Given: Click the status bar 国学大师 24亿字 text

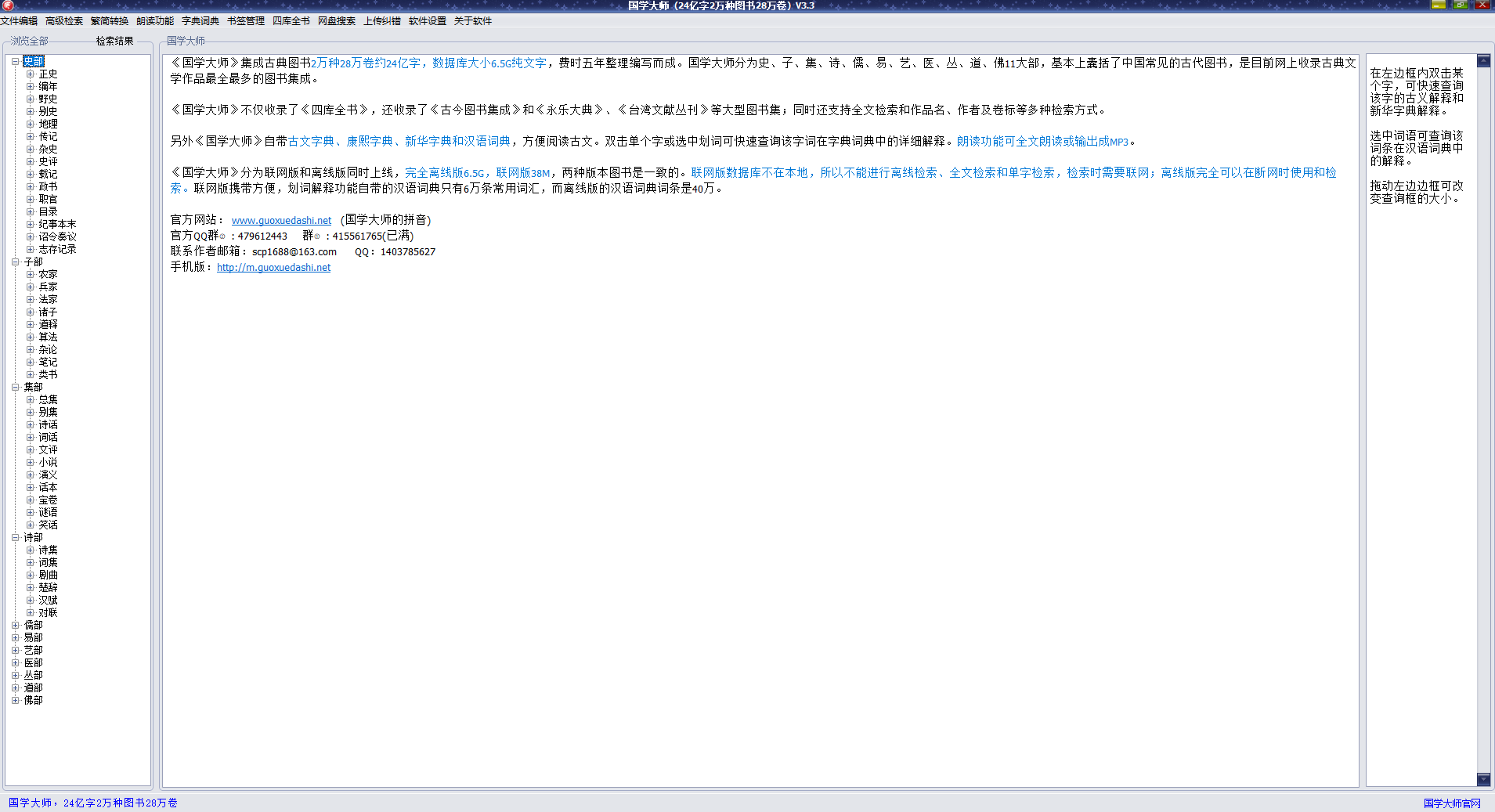Looking at the screenshot, I should tap(92, 803).
